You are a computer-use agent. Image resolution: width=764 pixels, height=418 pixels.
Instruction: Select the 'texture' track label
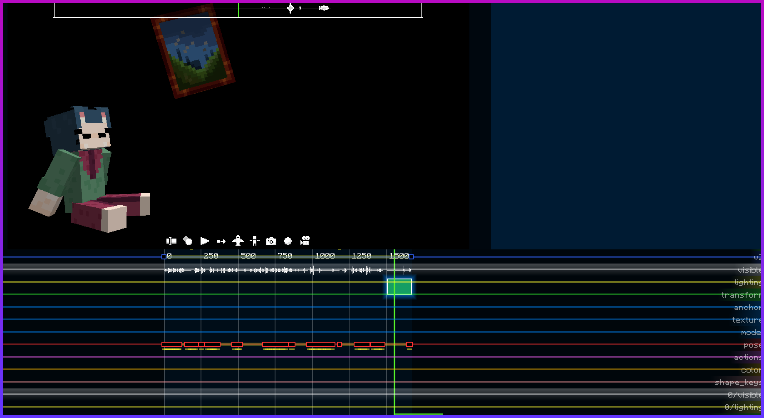[746, 320]
